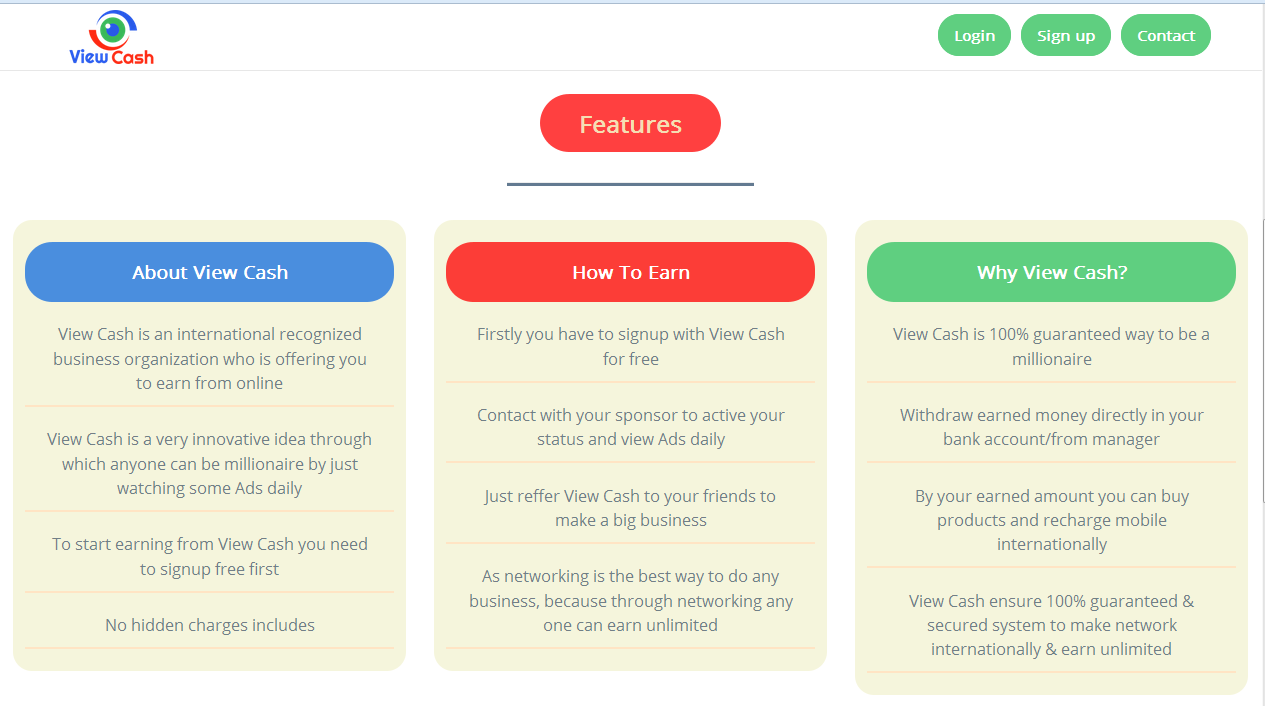Click the Just reffer View Cash item
Screen dimensions: 1265x706
coord(630,508)
